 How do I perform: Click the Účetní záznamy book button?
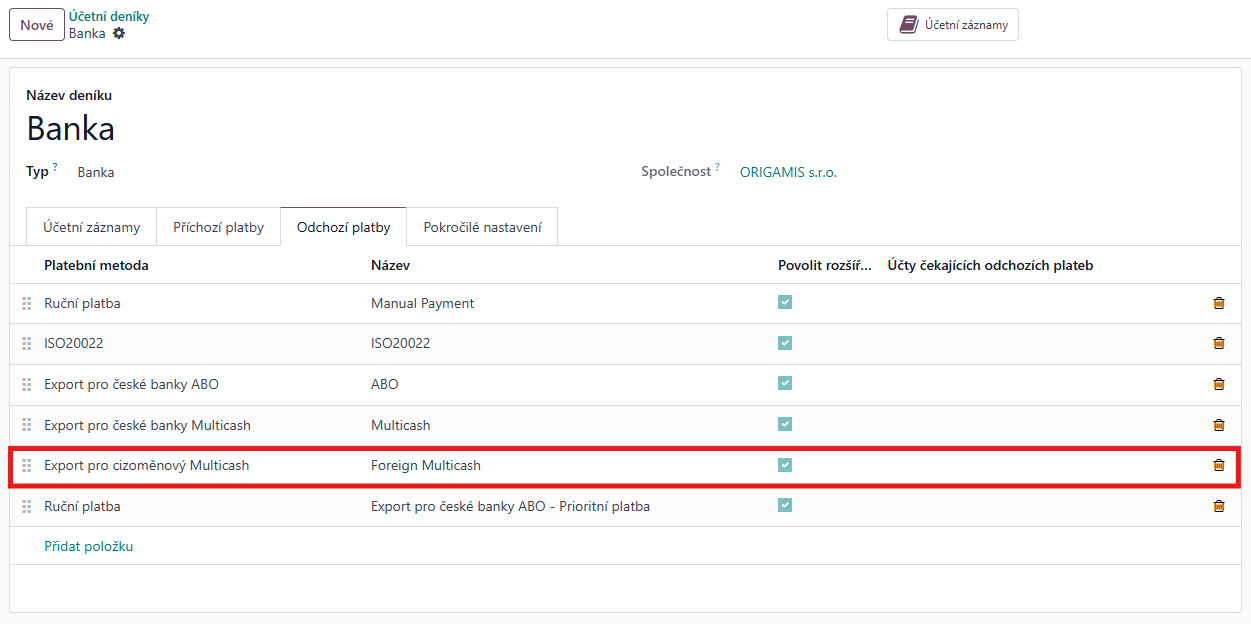pyautogui.click(x=952, y=25)
